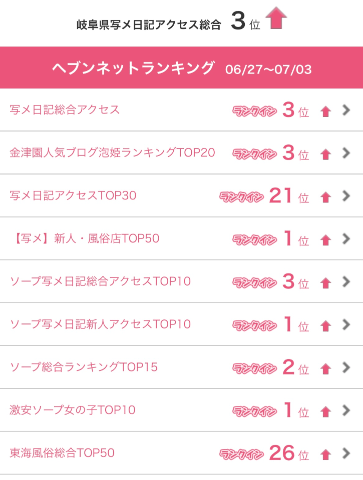
Task: Open the ソープ総合ランキングTOP15 link
Action: 84,367
